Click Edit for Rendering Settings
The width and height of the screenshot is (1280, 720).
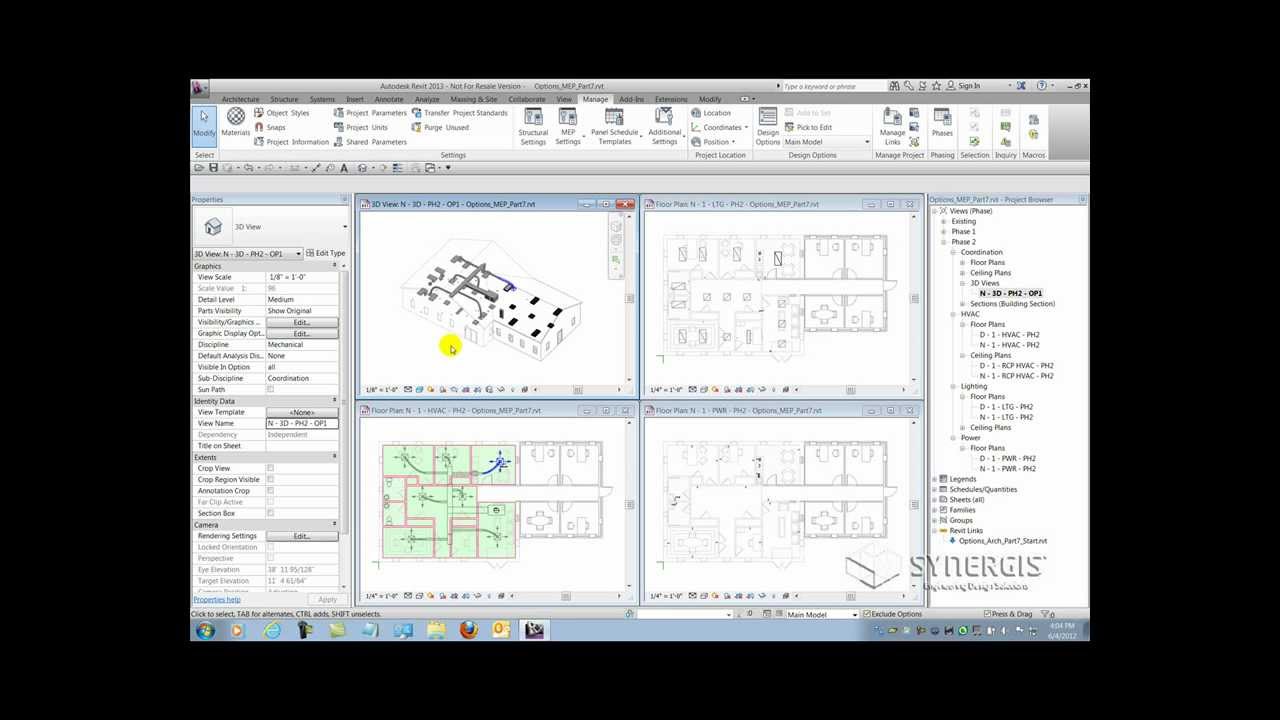(x=301, y=536)
